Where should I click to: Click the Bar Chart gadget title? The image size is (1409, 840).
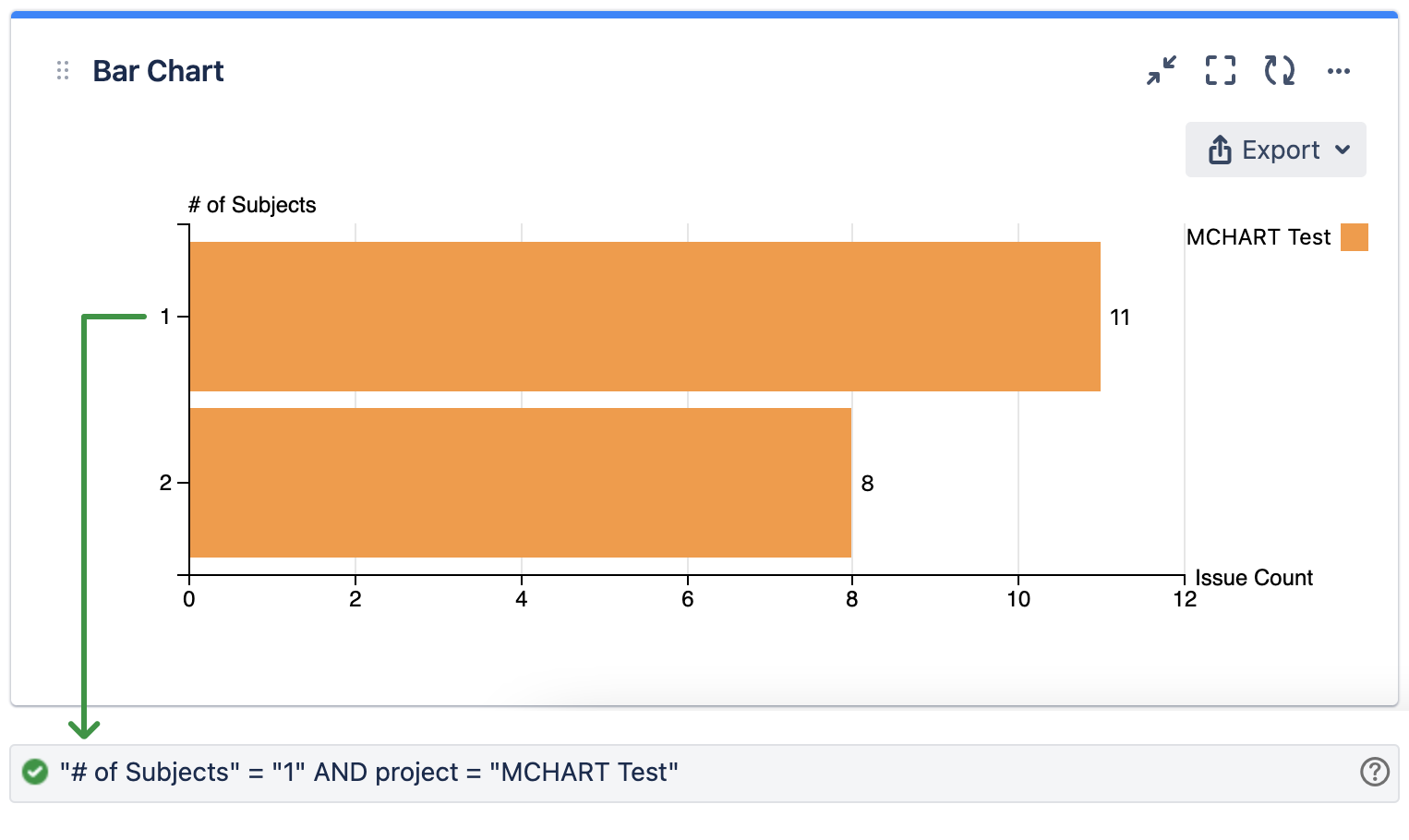pos(158,71)
